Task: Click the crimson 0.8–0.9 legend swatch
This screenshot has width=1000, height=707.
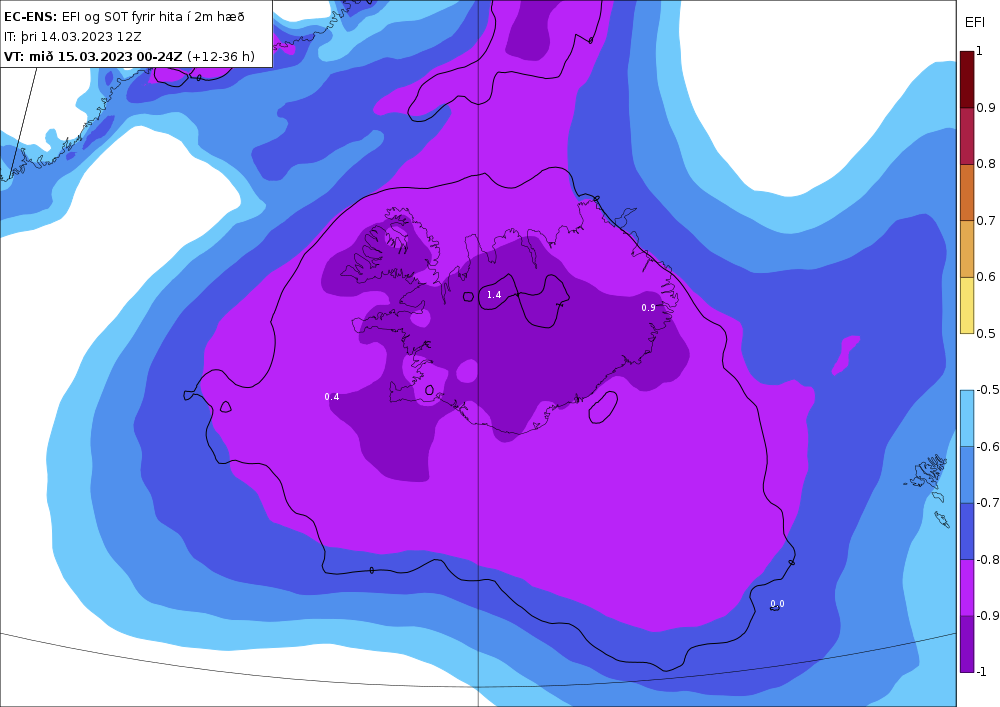Action: click(967, 136)
